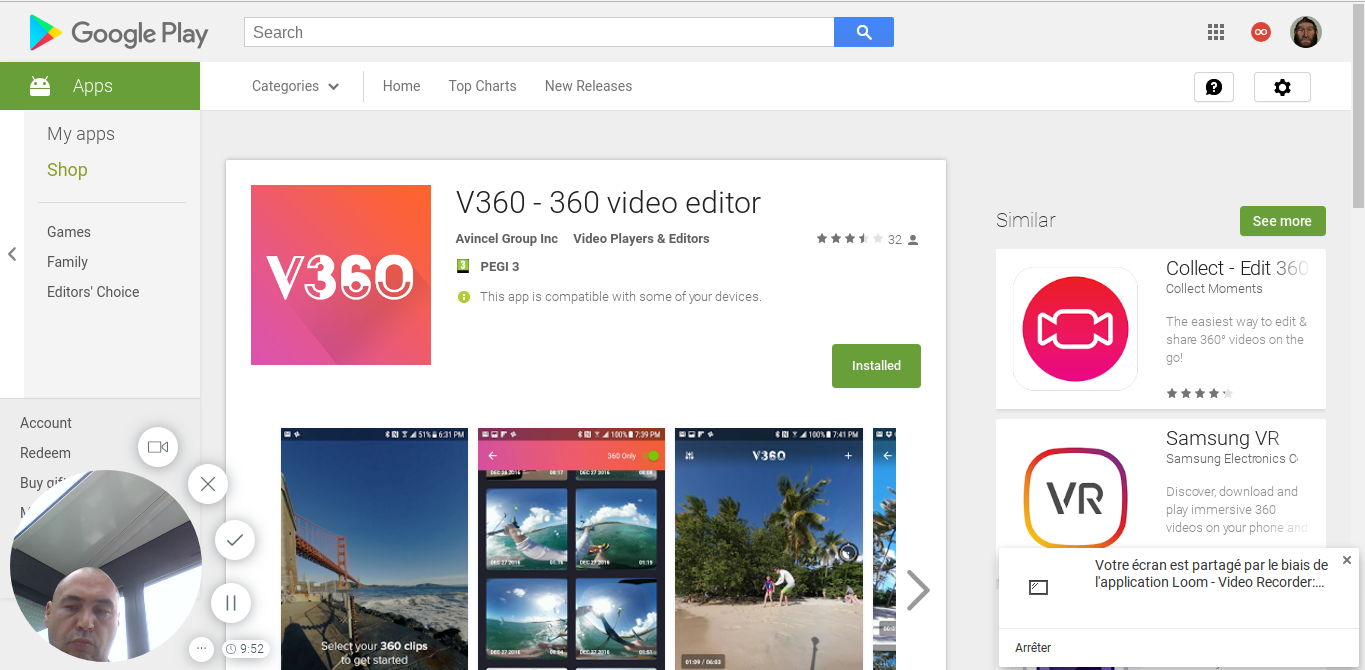
Task: Finish Loom recording with checkmark button
Action: click(x=235, y=540)
